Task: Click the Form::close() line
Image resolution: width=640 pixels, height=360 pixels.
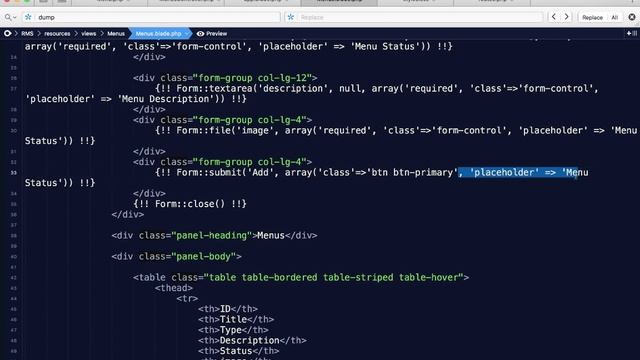Action: pos(190,204)
